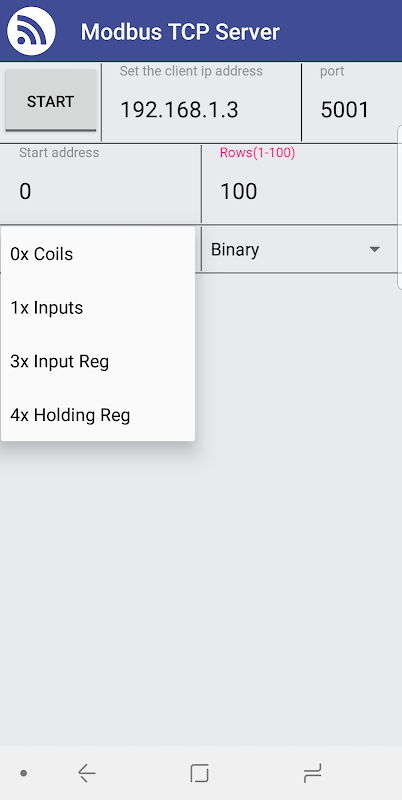Start the Modbus TCP server
The image size is (402, 800).
51,101
